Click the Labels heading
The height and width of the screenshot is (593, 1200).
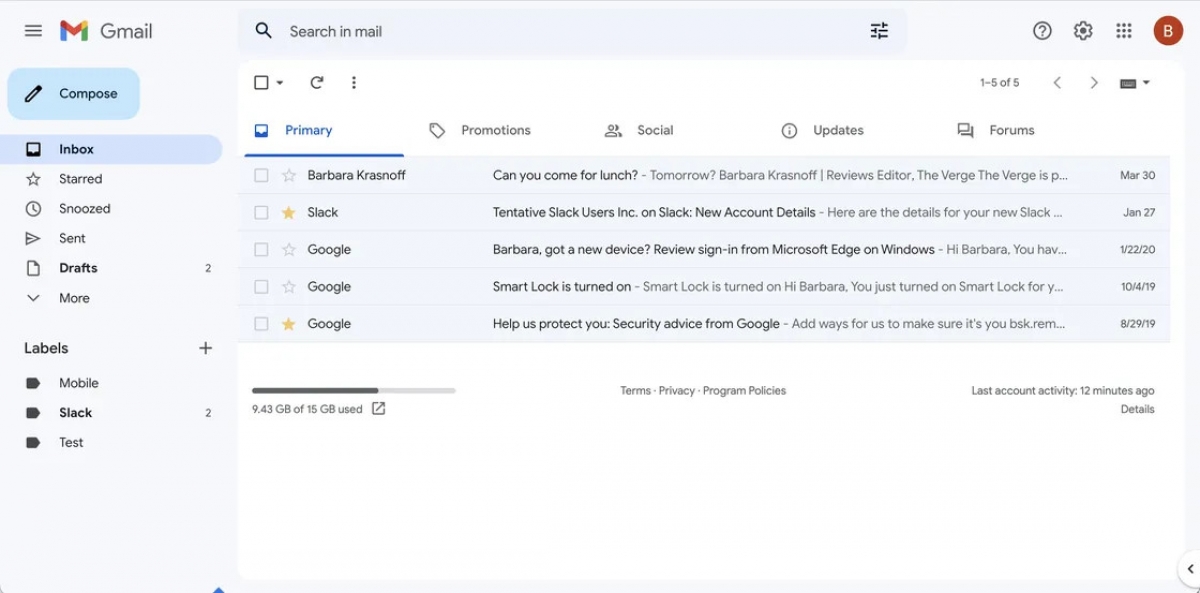pos(46,348)
